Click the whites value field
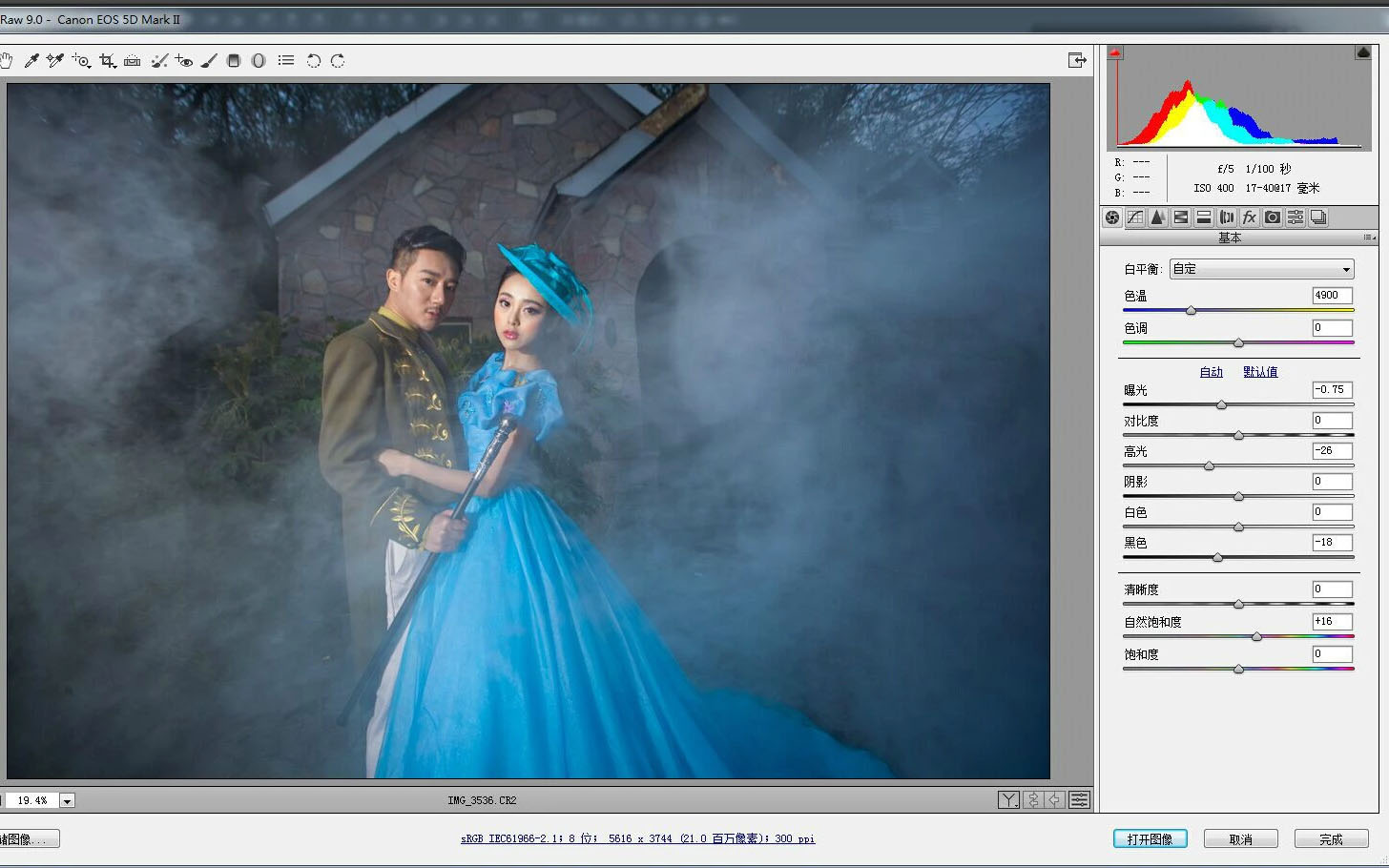 coord(1332,512)
